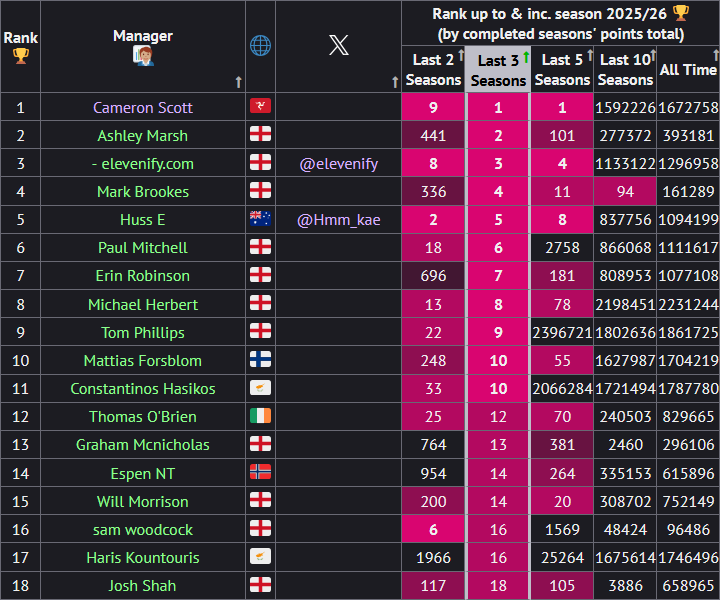Open Will Morrison manager profile

(x=143, y=502)
